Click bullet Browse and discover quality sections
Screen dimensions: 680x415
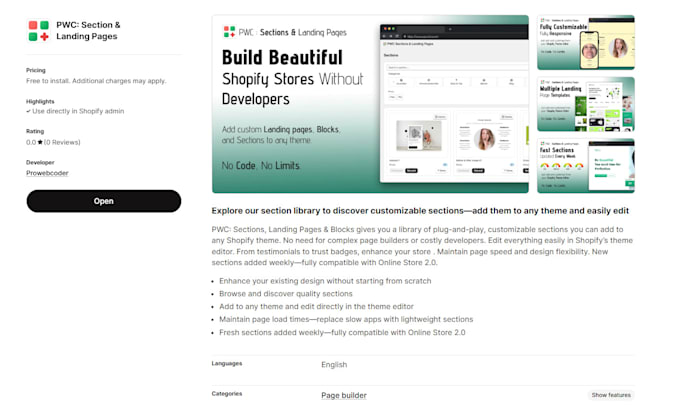(x=286, y=294)
